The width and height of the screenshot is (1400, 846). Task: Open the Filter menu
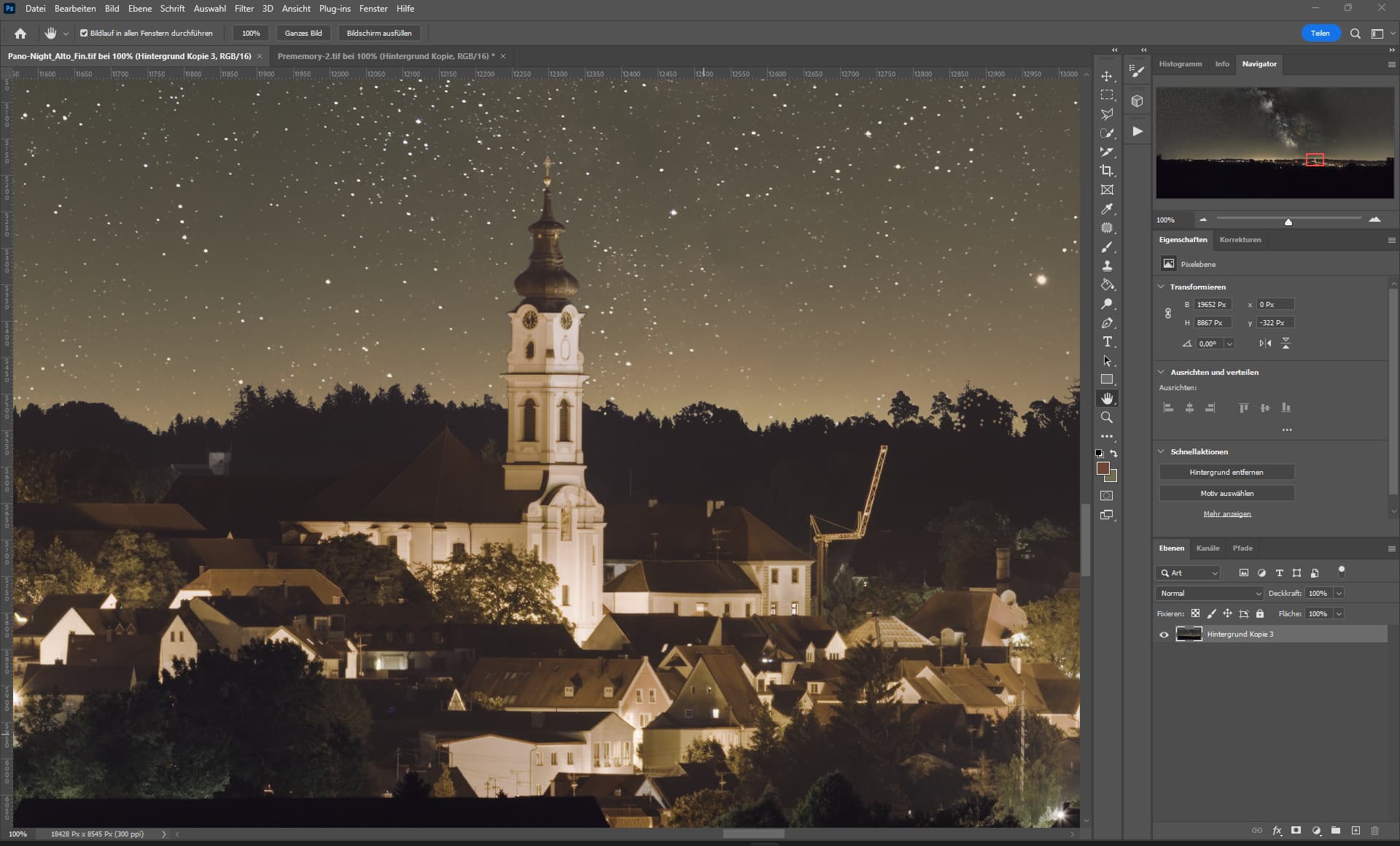244,9
